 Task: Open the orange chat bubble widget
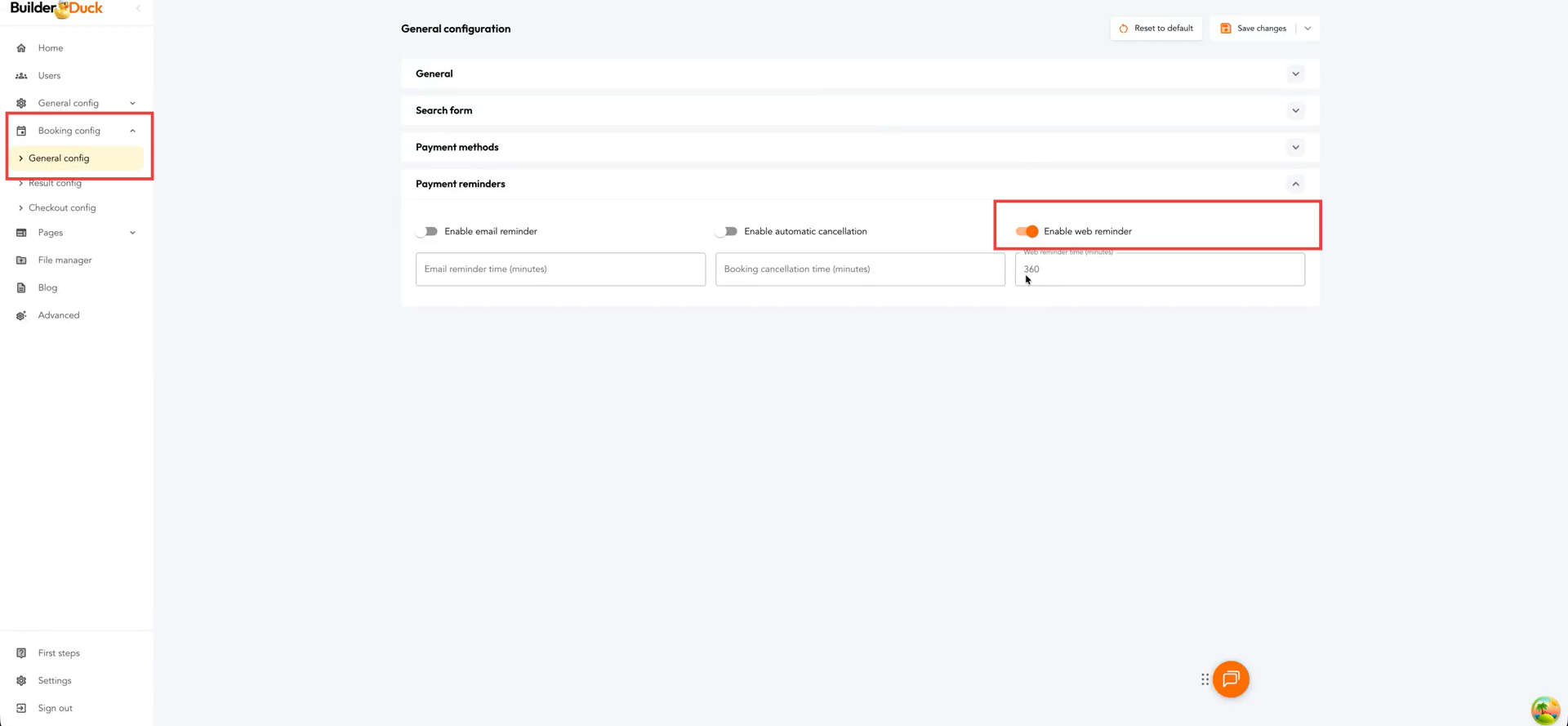(x=1231, y=679)
